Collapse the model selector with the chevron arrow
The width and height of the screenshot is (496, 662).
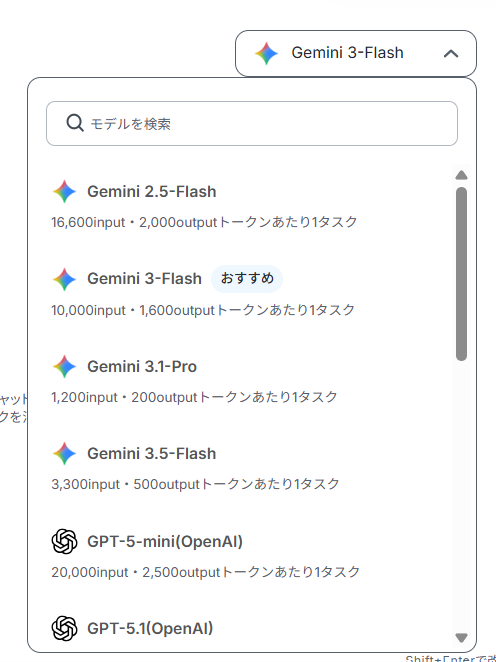(x=451, y=54)
